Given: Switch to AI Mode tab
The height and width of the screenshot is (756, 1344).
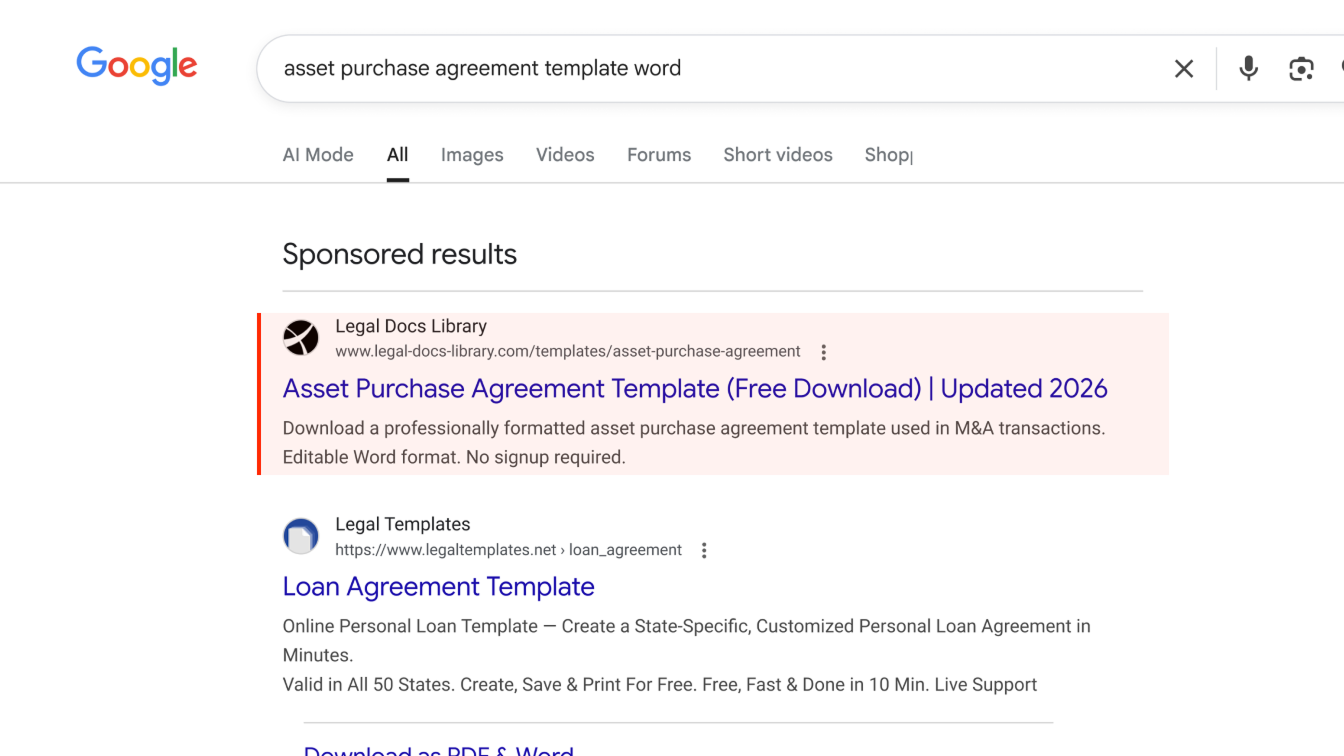Looking at the screenshot, I should [x=318, y=155].
